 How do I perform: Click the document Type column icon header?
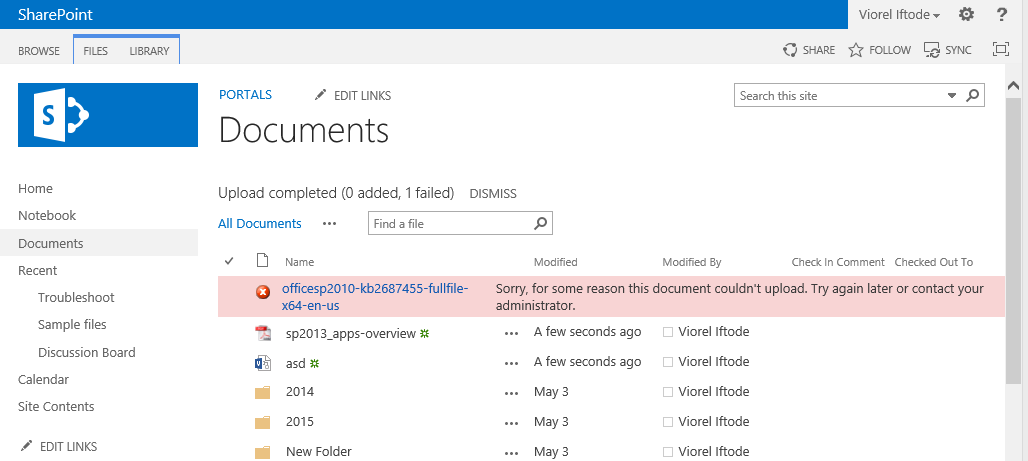[x=262, y=261]
